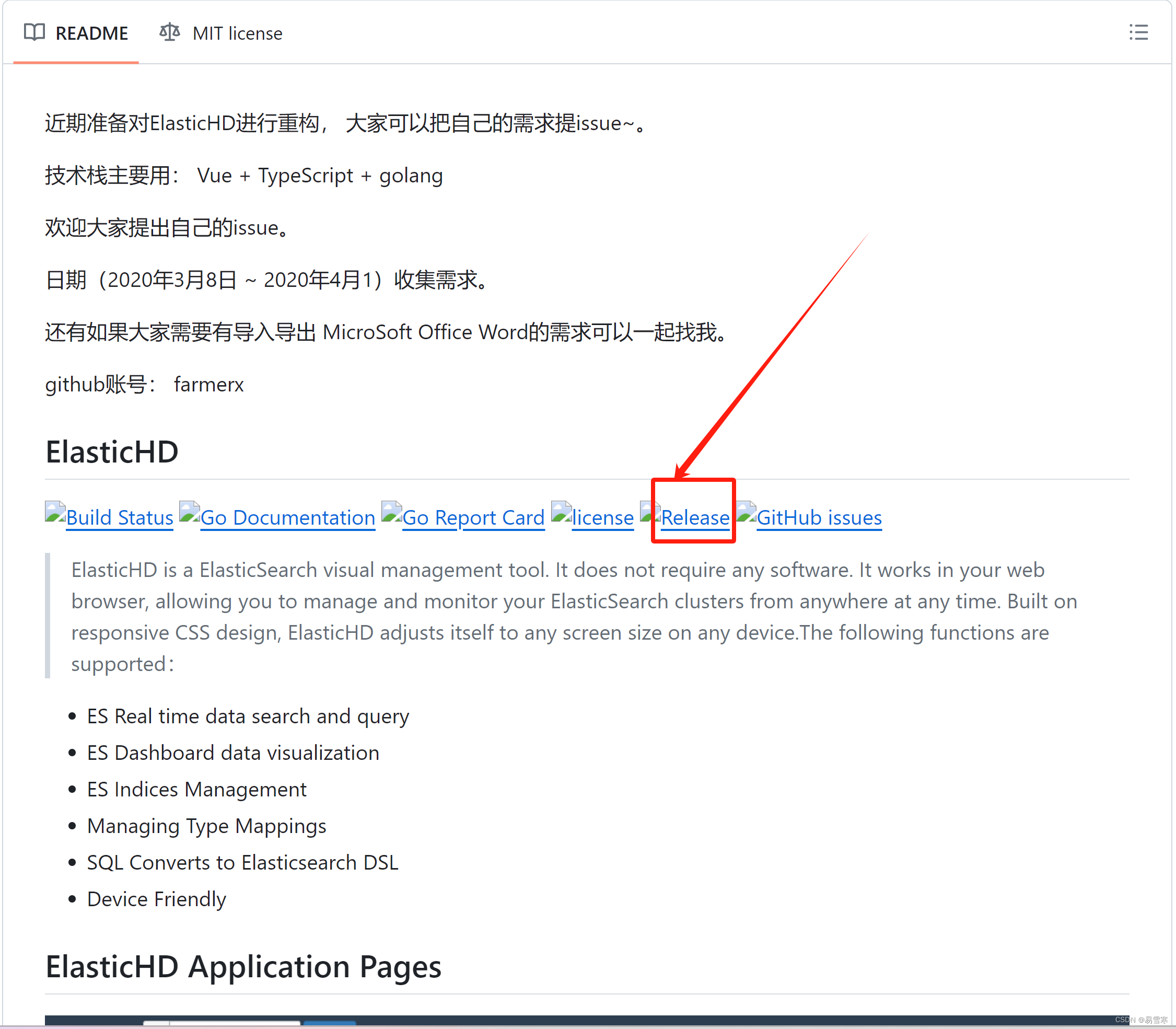The image size is (1176, 1029).
Task: Open the GitHub issues badge link
Action: click(x=819, y=517)
